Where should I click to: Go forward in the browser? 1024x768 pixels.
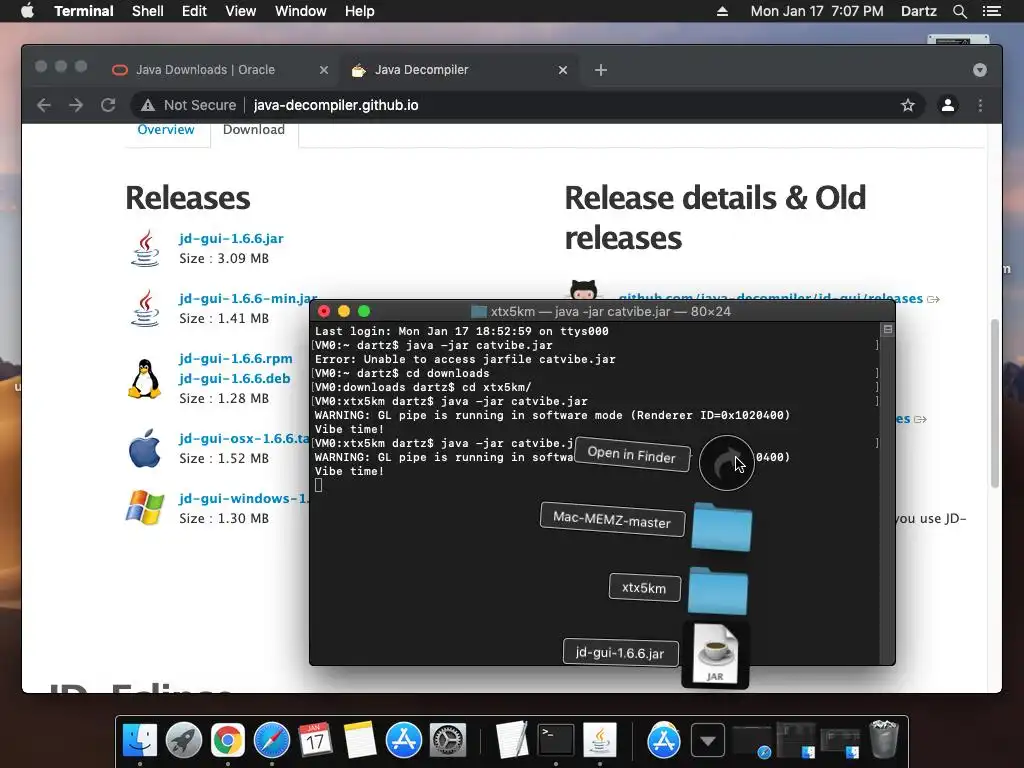(76, 105)
